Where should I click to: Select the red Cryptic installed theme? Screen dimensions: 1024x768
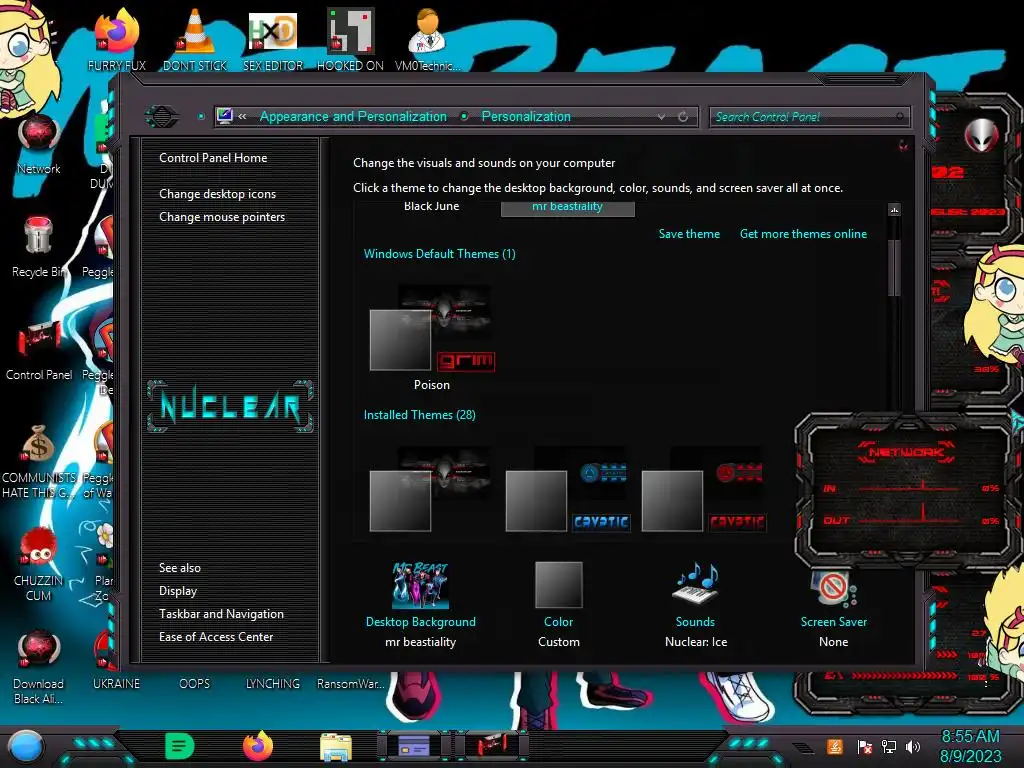tap(704, 490)
